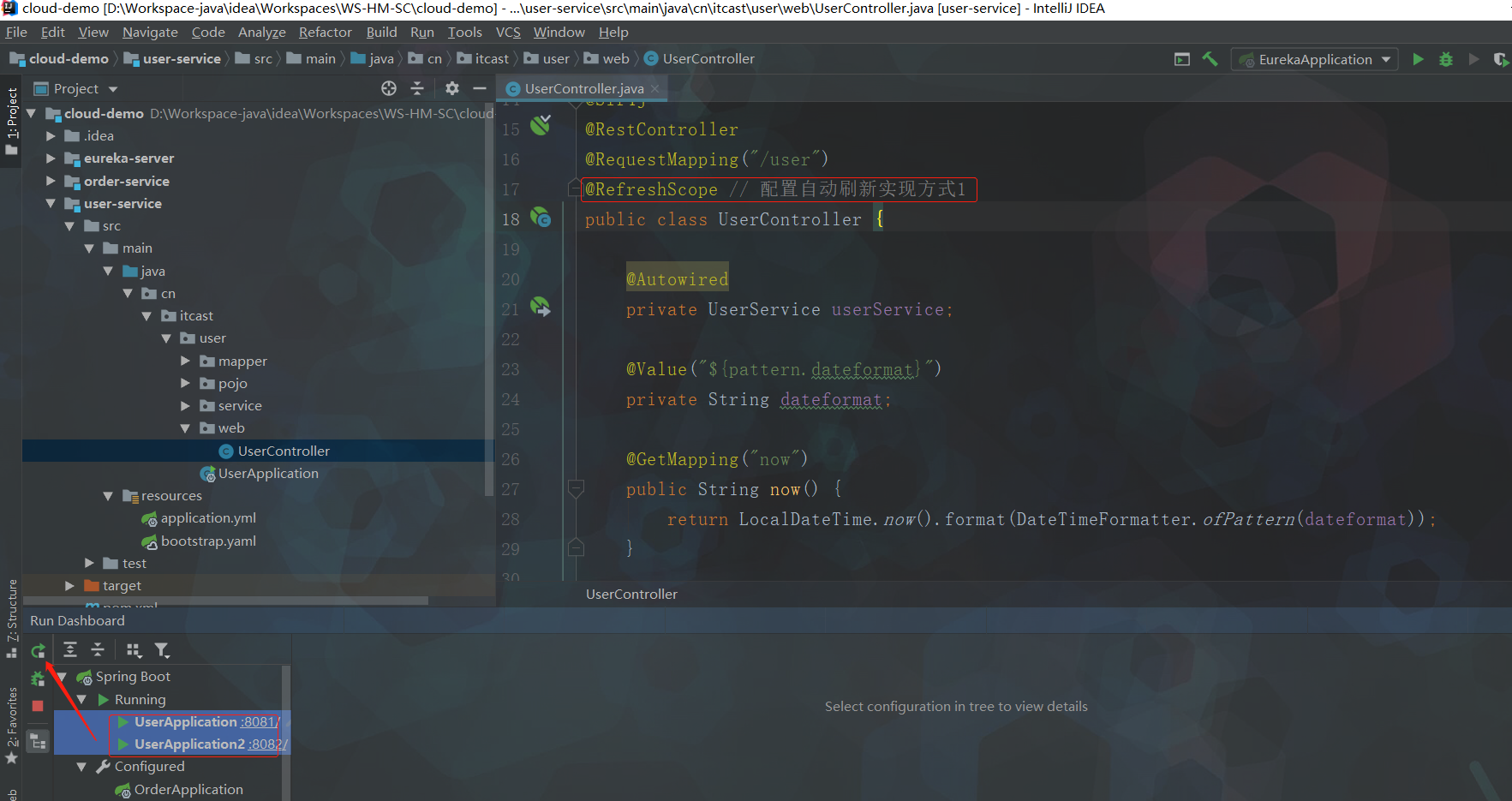The width and height of the screenshot is (1512, 801).
Task: Open the File menu
Action: click(x=16, y=32)
